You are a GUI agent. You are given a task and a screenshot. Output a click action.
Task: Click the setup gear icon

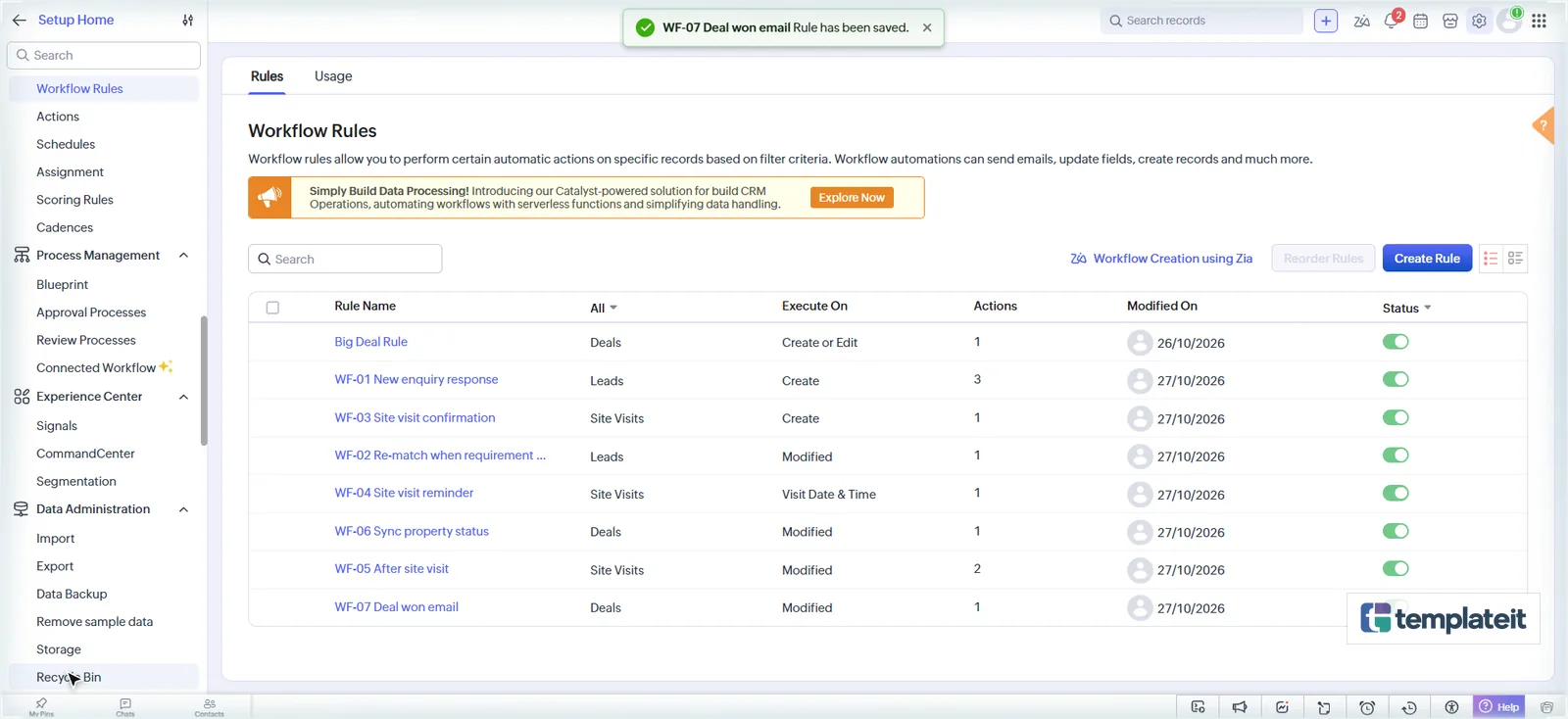[x=1479, y=21]
